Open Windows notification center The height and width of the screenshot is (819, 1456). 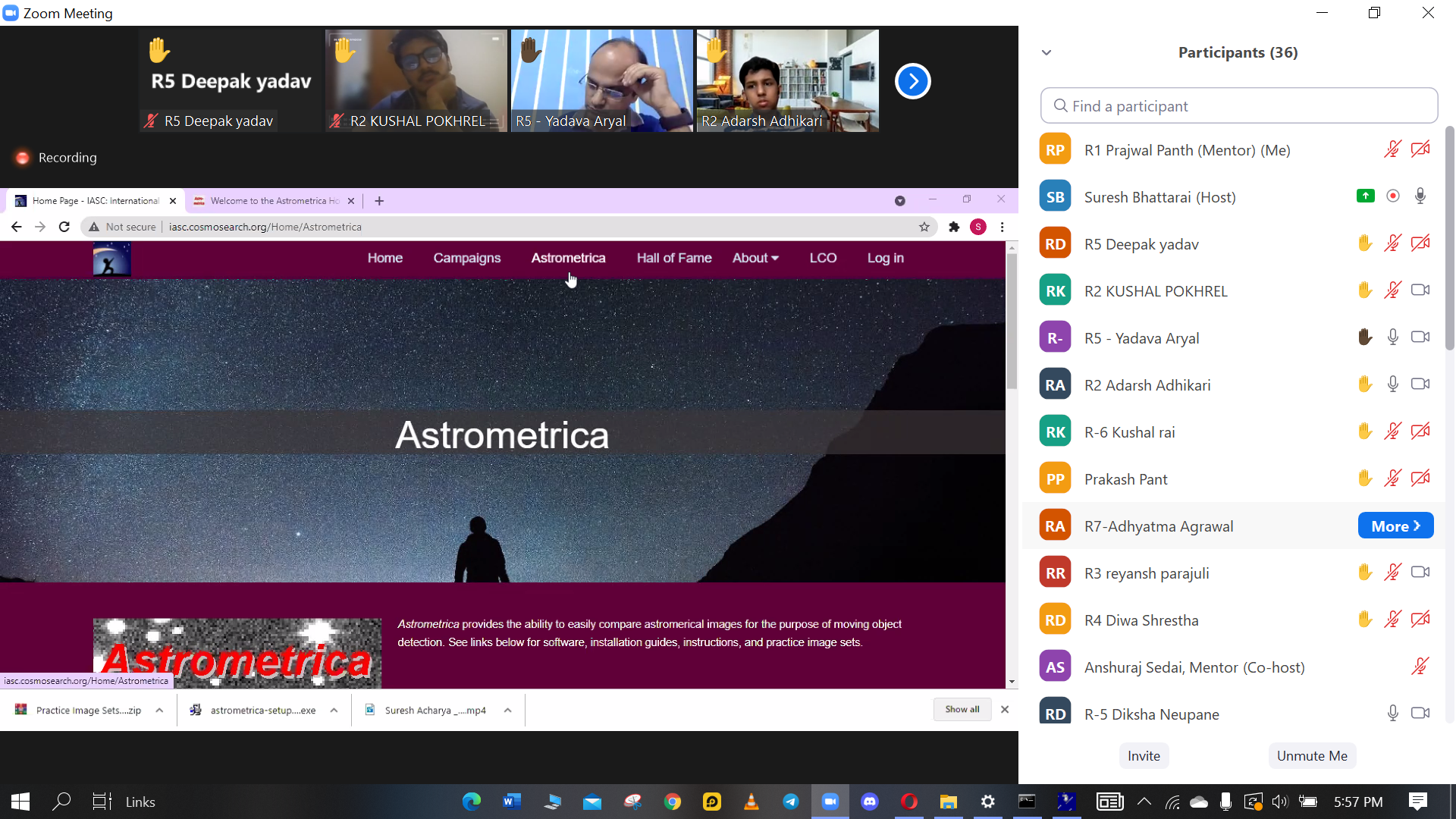tap(1418, 802)
